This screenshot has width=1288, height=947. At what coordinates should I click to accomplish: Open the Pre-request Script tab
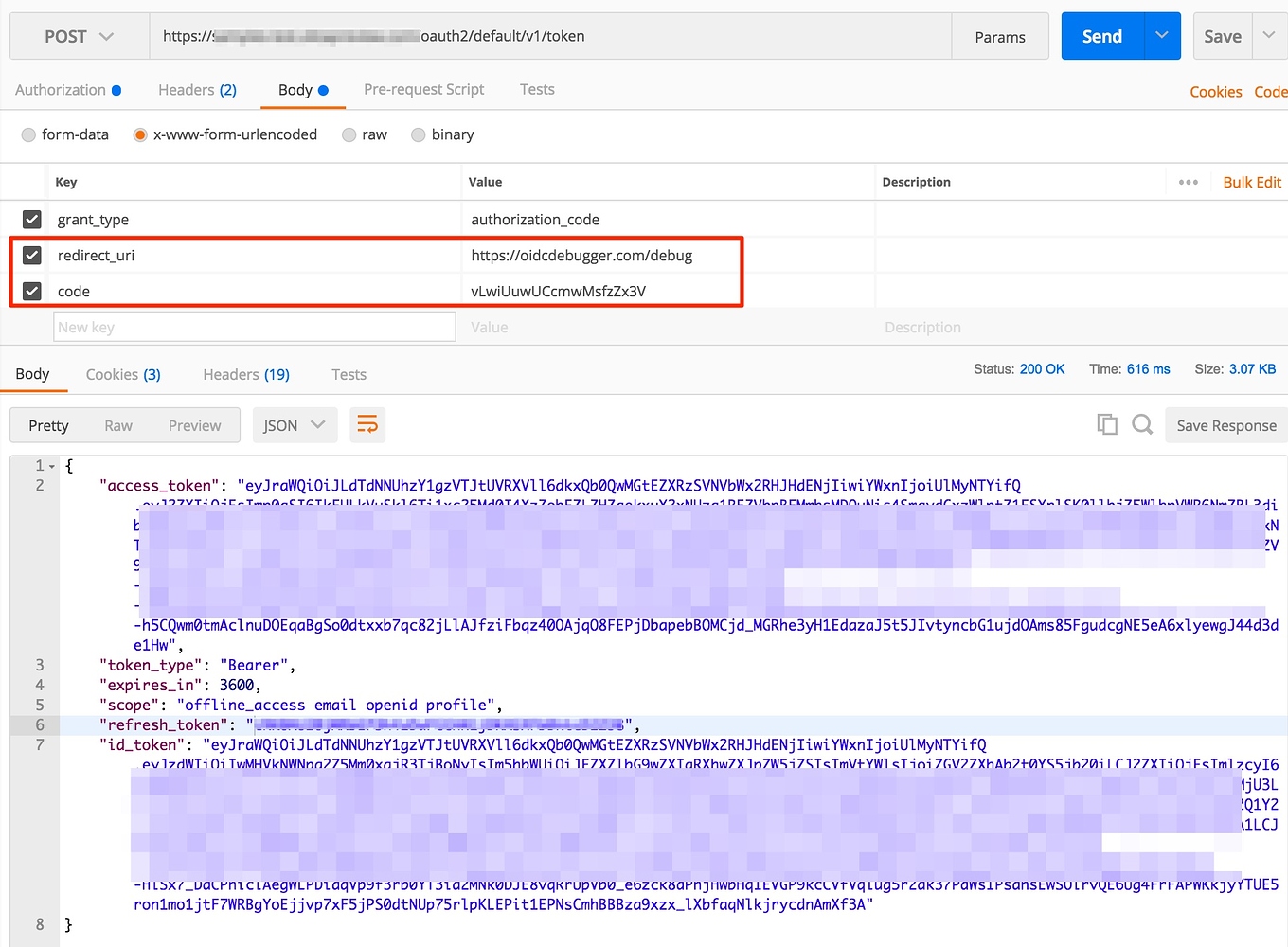[x=423, y=89]
